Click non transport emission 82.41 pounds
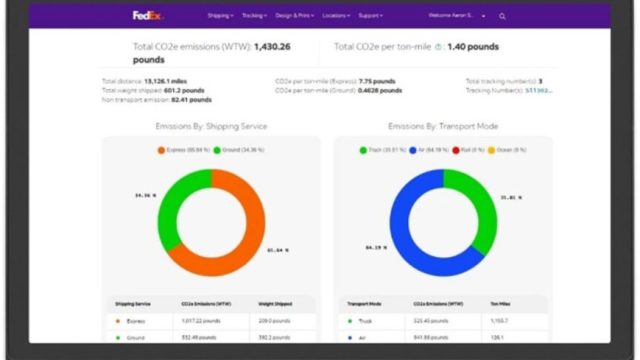Screen dimensions: 640x360 pos(191,100)
